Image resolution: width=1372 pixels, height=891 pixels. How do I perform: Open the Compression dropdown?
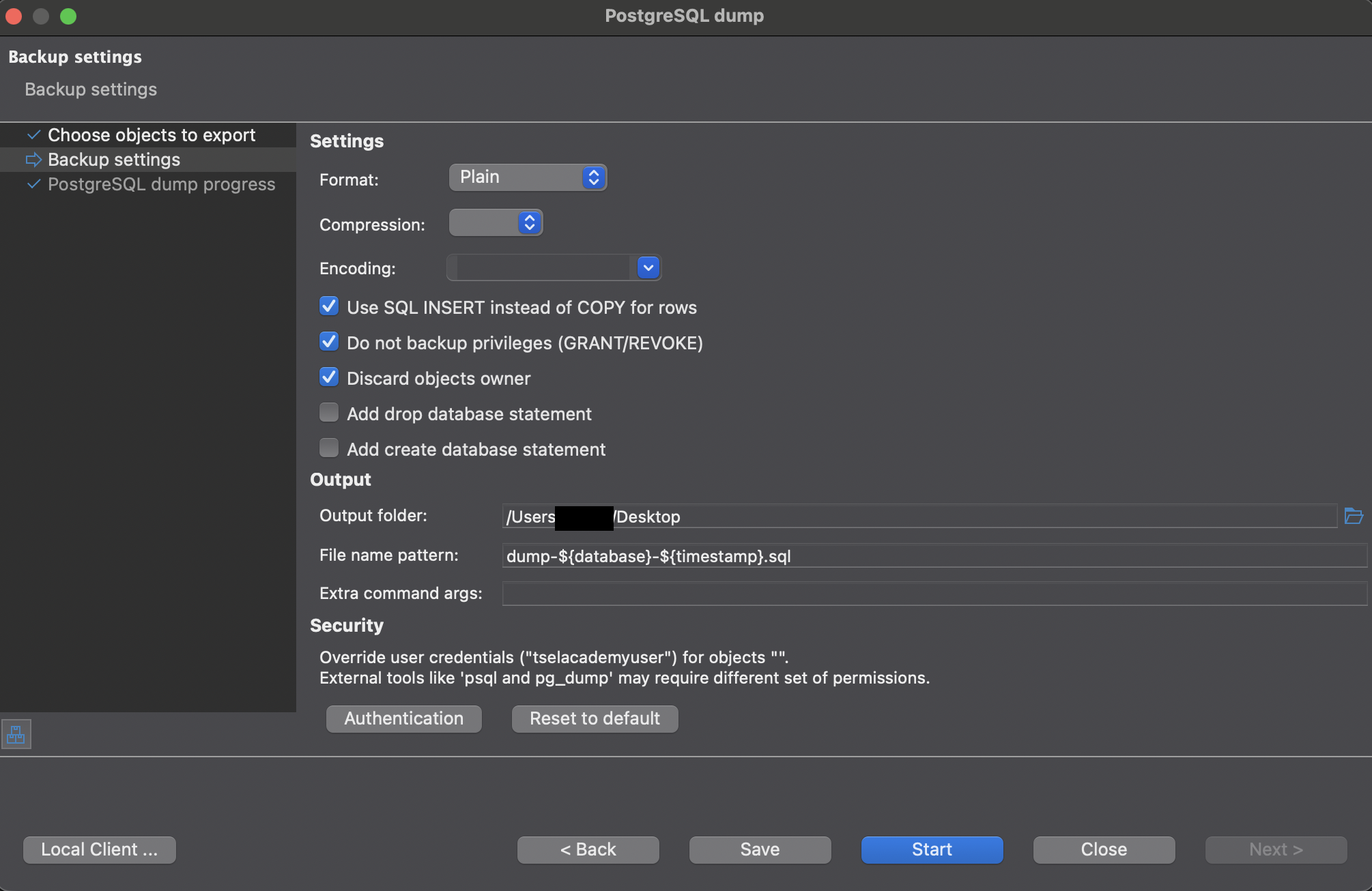coord(496,222)
